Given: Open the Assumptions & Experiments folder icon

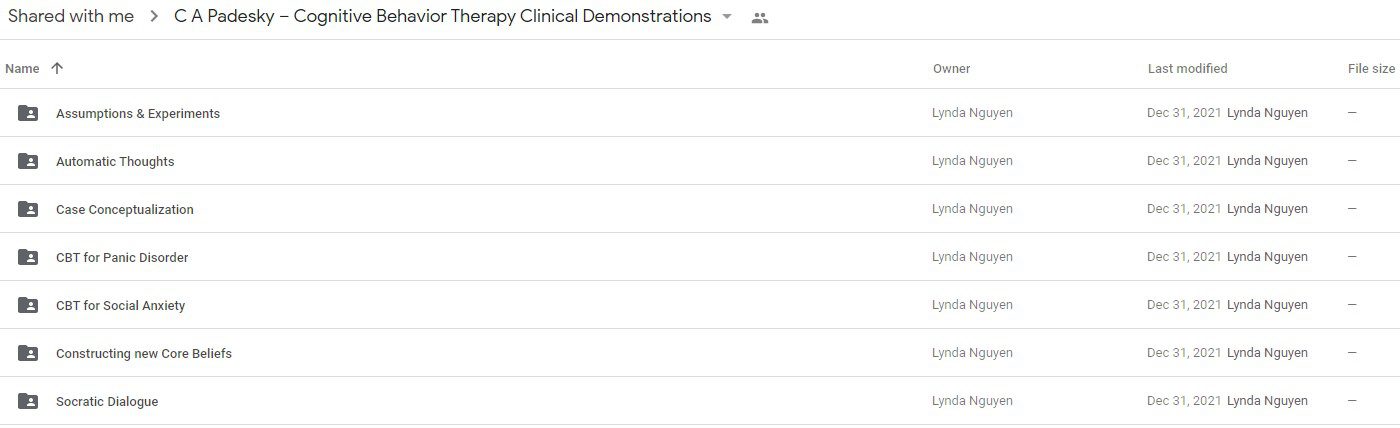Looking at the screenshot, I should pyautogui.click(x=28, y=113).
